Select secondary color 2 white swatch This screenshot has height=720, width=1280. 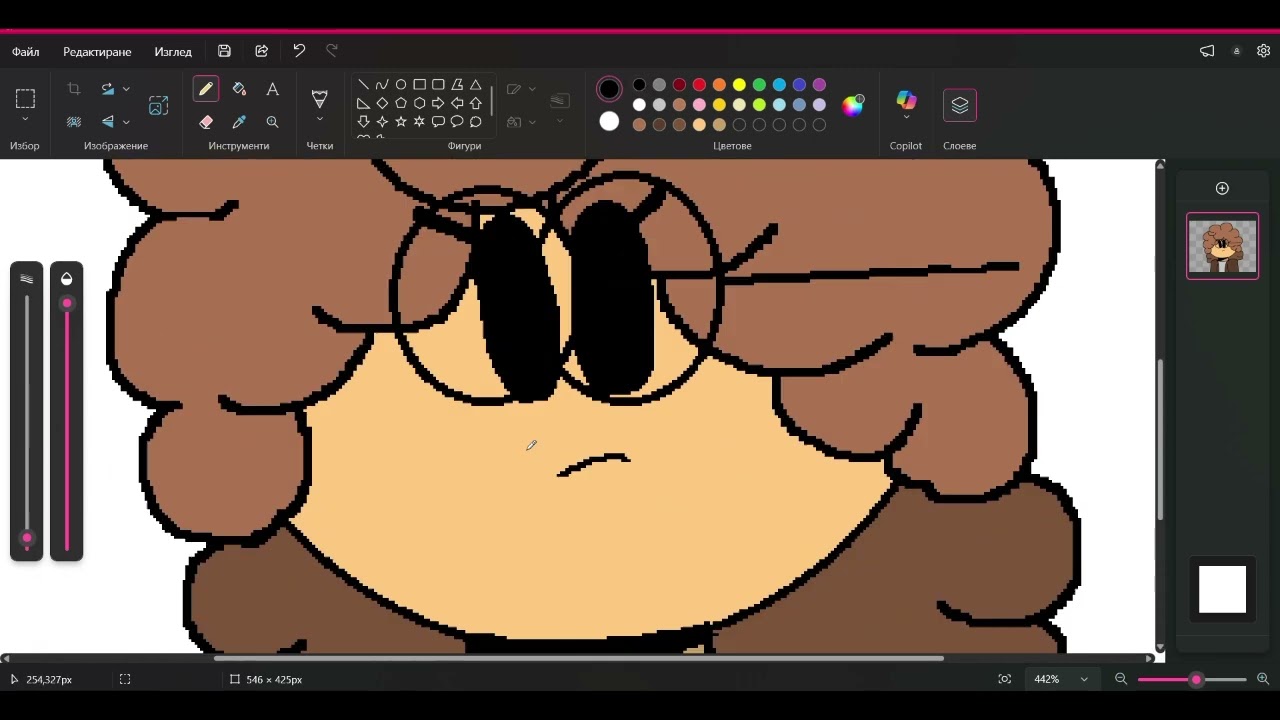click(609, 122)
